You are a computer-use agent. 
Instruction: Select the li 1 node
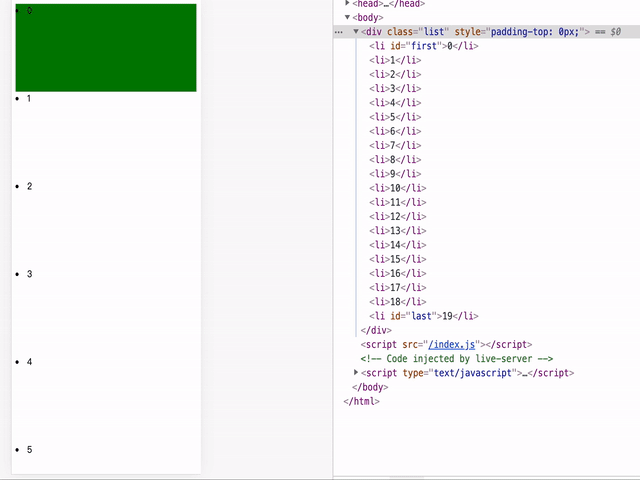395,60
